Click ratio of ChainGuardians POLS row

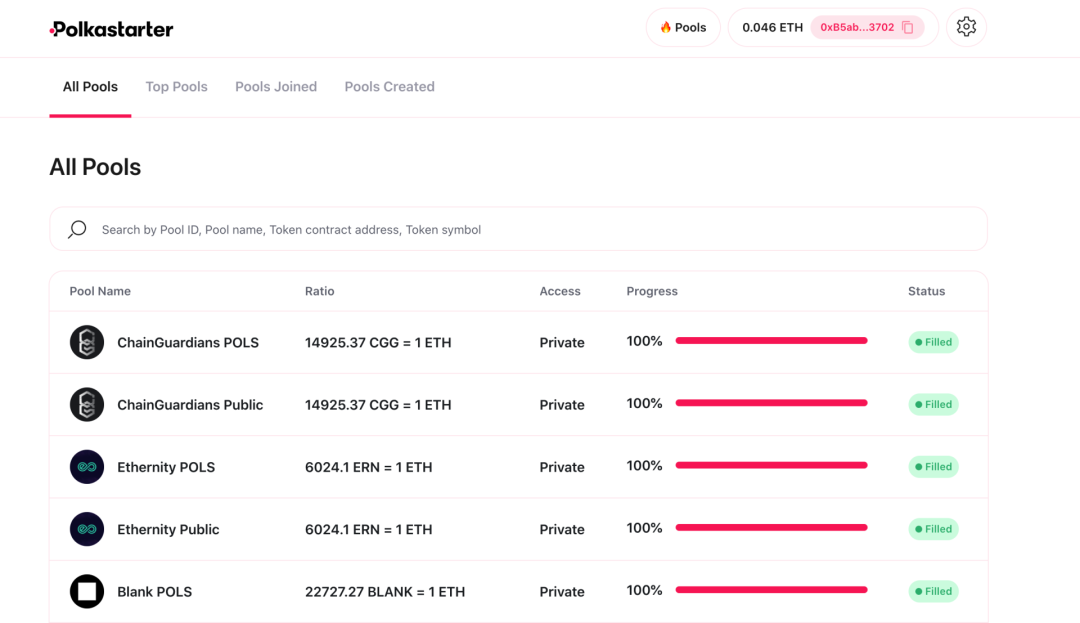point(378,343)
